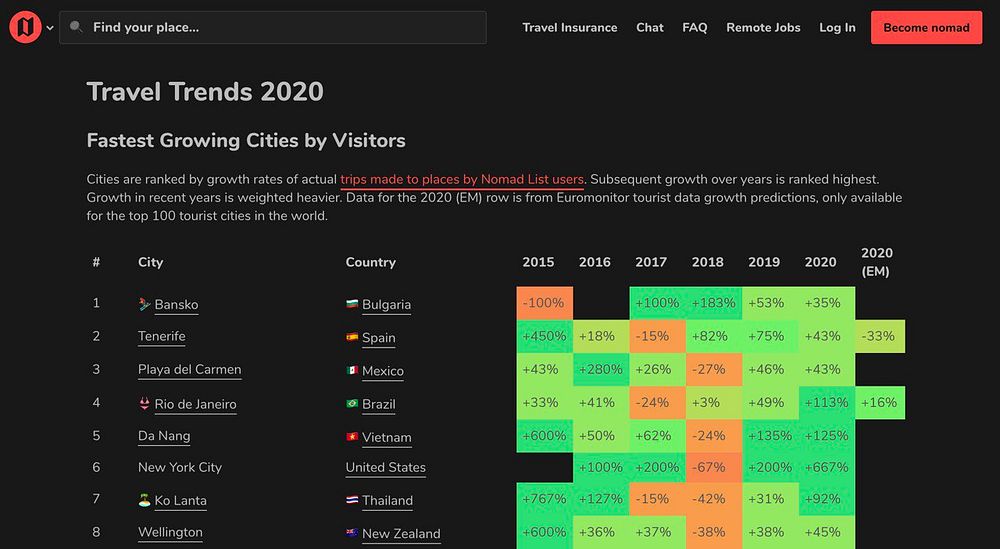Viewport: 1000px width, 549px height.
Task: Click New York City's +667% cell
Action: point(827,467)
